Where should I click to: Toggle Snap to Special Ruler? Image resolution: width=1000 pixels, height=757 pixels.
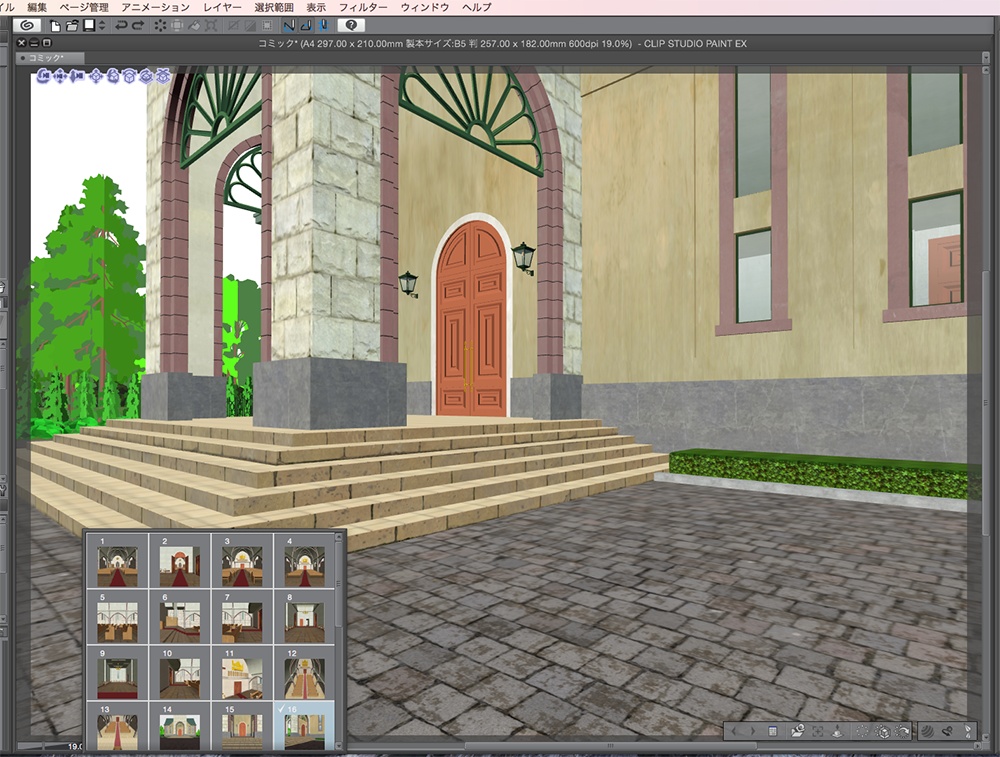click(306, 26)
